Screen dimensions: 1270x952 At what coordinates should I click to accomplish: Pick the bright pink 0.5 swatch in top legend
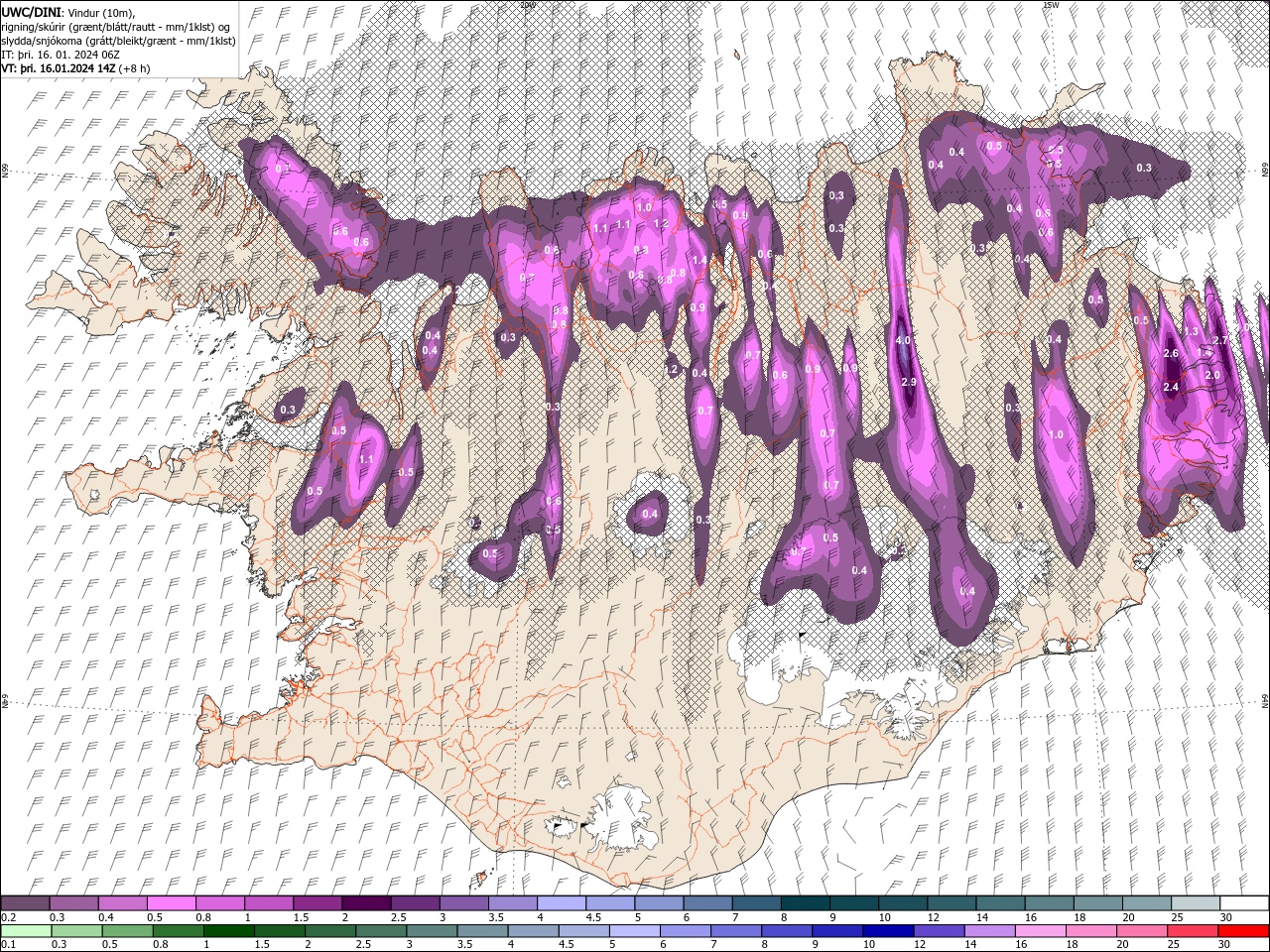point(171,903)
